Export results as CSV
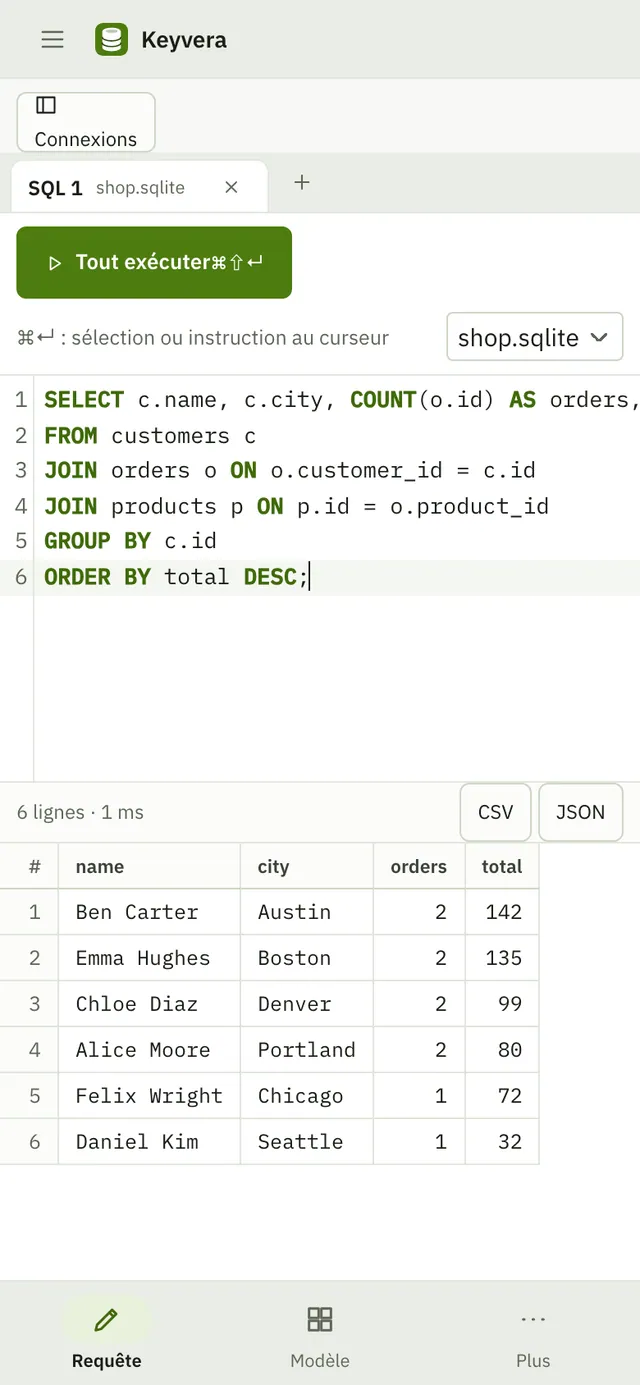 [495, 812]
